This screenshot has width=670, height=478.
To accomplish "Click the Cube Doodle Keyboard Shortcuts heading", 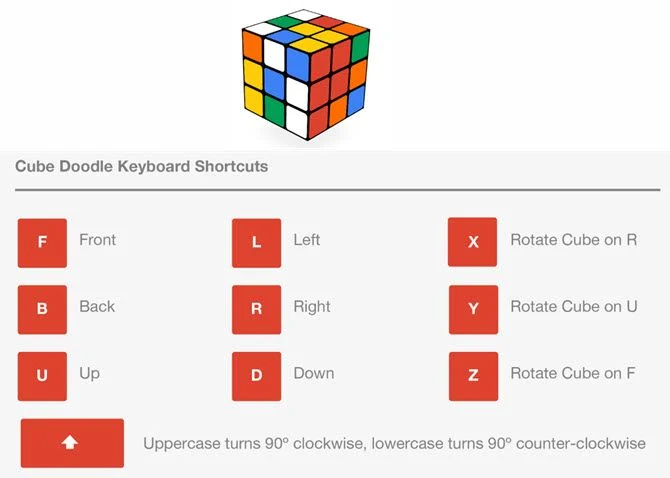I will point(142,166).
